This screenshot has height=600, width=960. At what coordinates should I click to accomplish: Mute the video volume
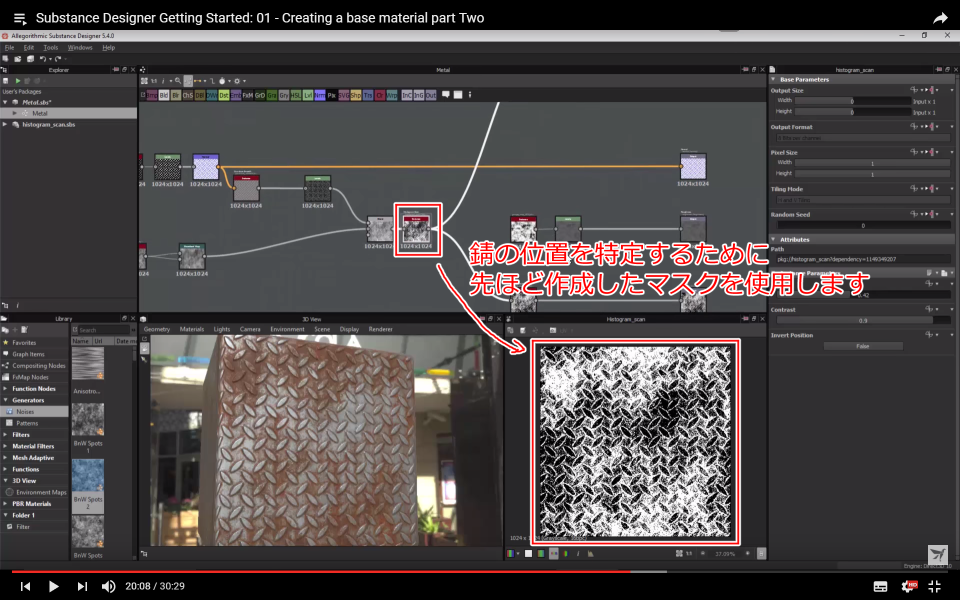108,586
